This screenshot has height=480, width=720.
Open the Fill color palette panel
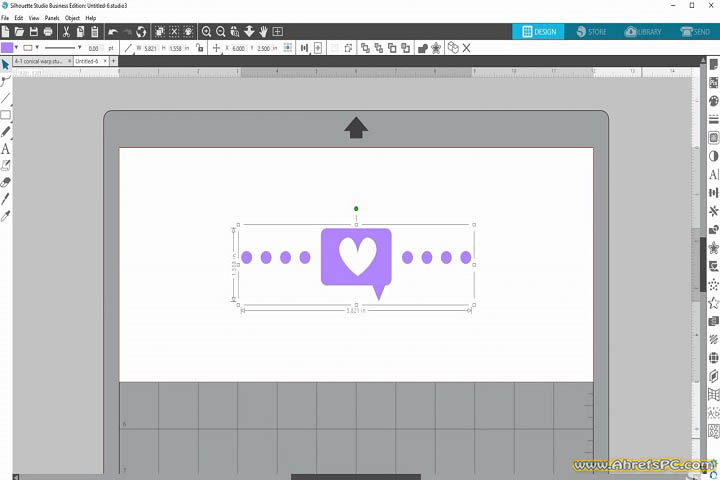point(714,101)
